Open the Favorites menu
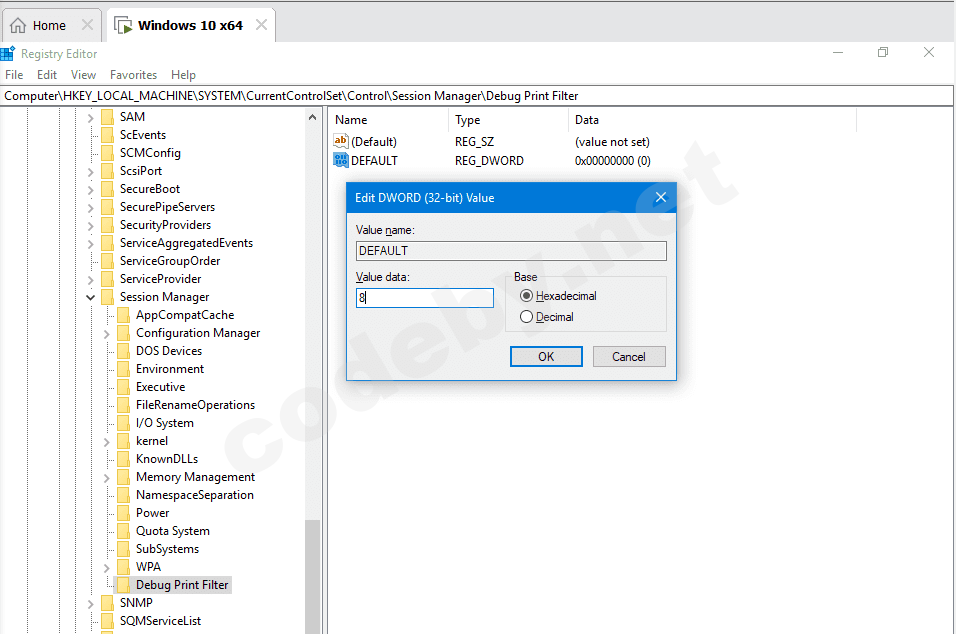Screen dimensions: 956x634 tap(133, 75)
